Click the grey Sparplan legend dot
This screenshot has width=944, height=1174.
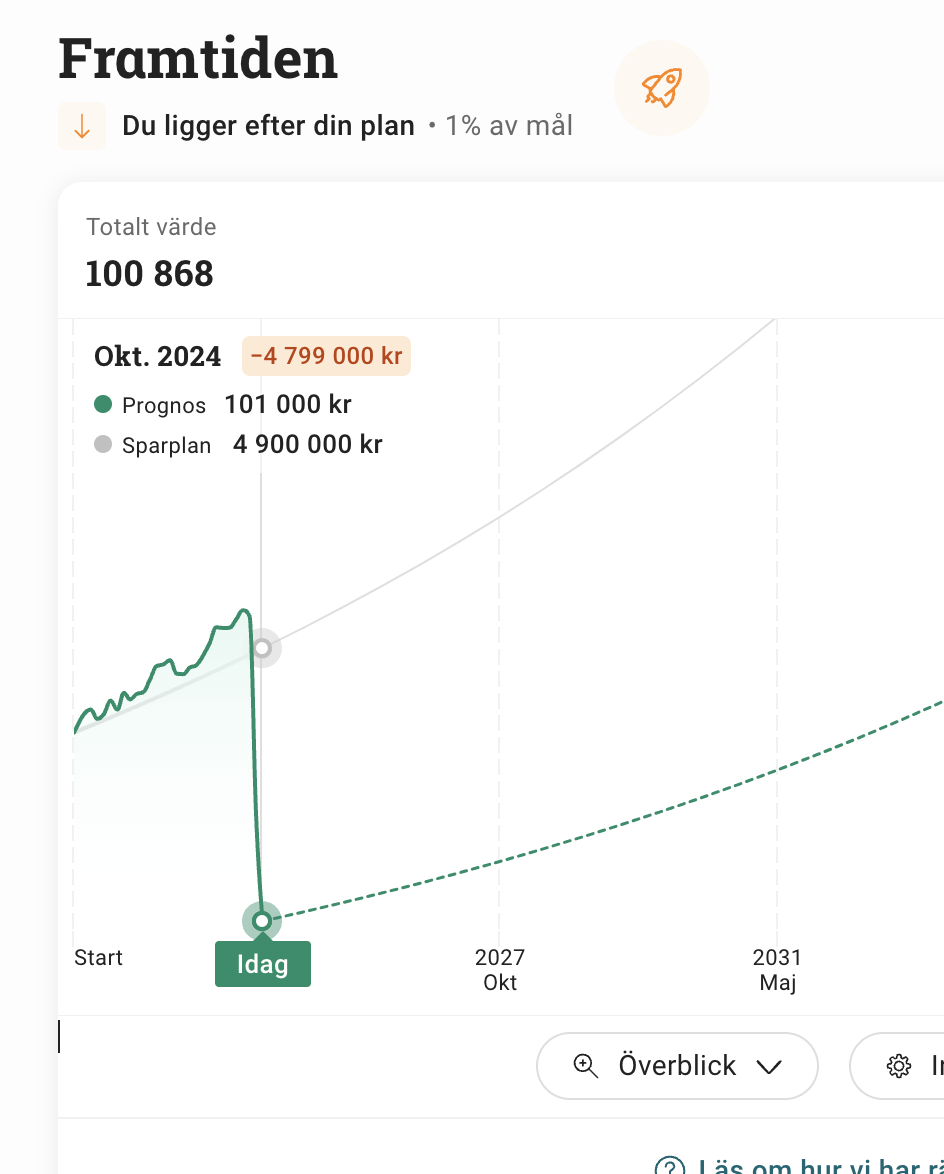(x=103, y=445)
